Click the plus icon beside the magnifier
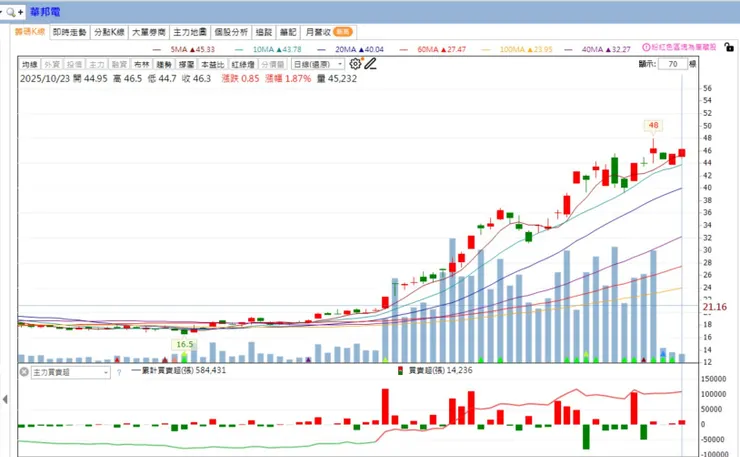740x457 pixels. coord(20,12)
